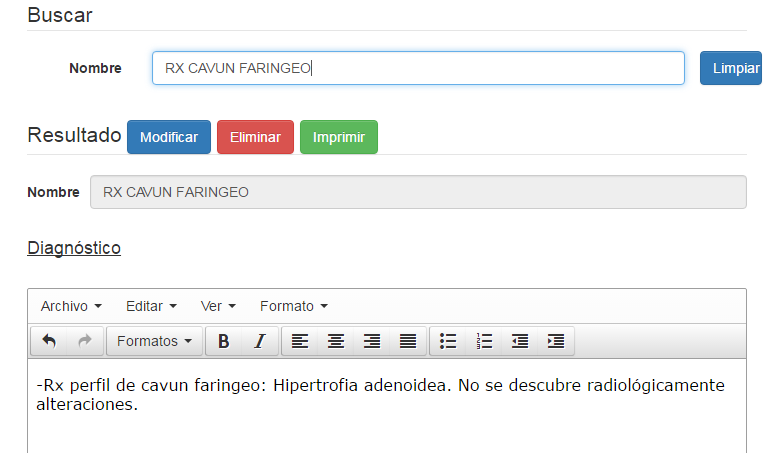This screenshot has width=781, height=453.
Task: Toggle bold text formatting
Action: 224,341
